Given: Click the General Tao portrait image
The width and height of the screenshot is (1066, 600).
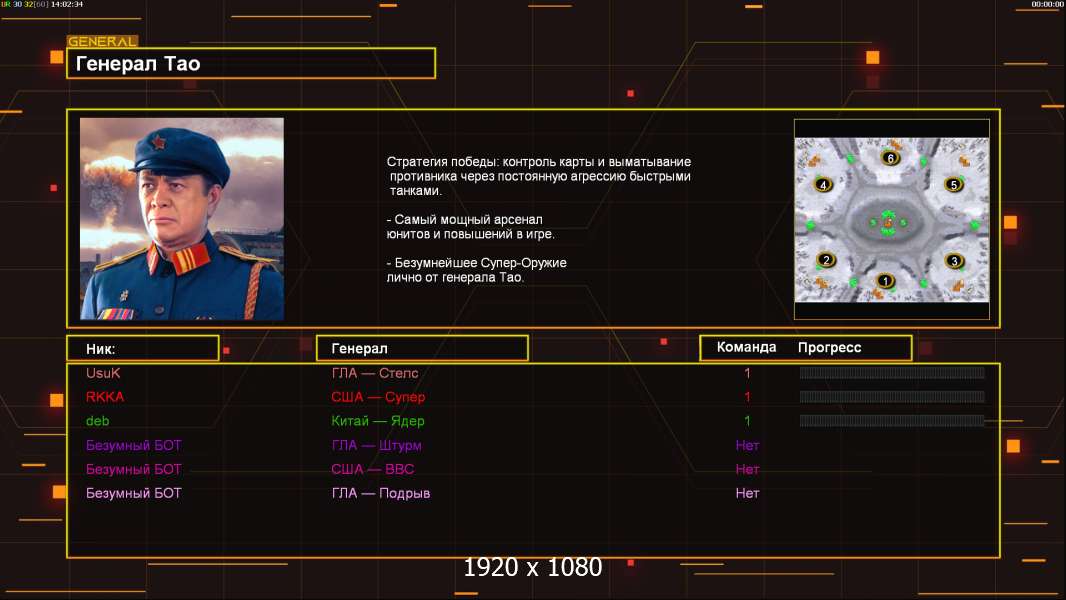Looking at the screenshot, I should point(182,219).
